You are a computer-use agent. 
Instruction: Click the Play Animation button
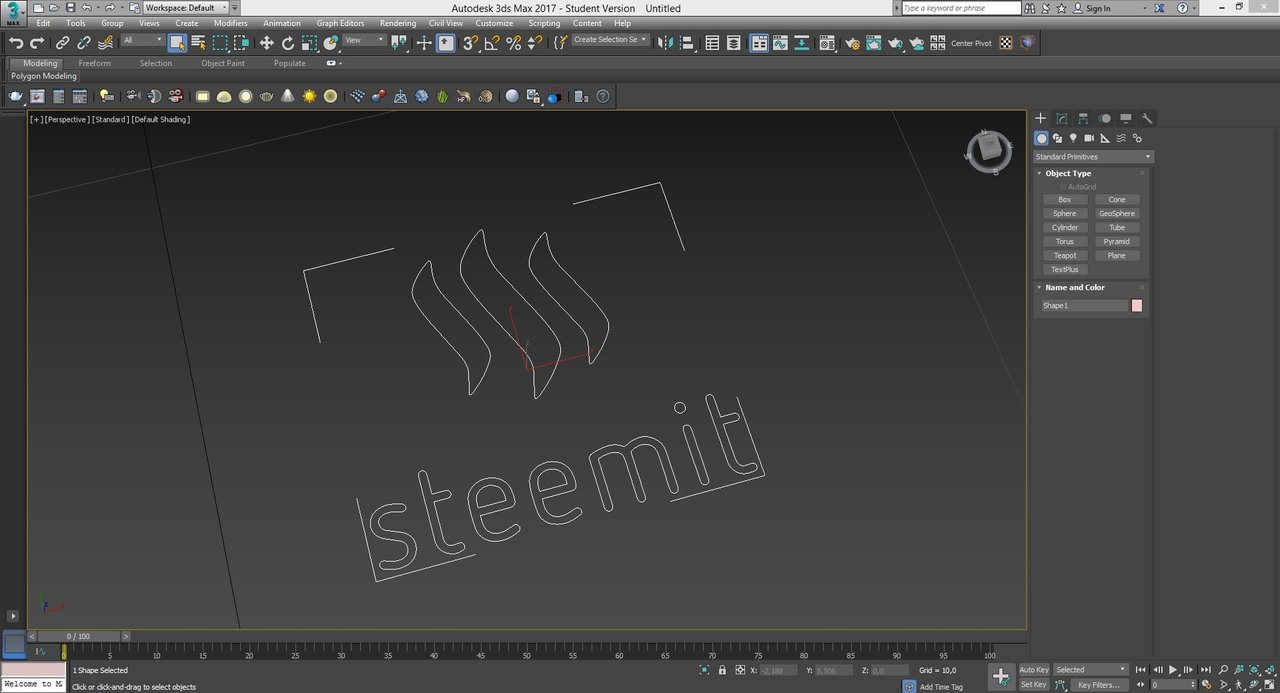coord(1173,670)
